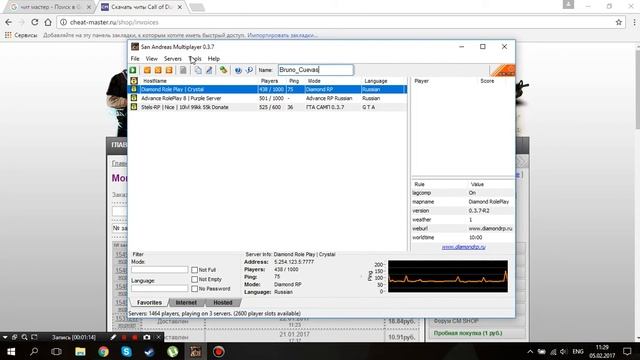Click volume speaker icon in system tray

coord(563,351)
